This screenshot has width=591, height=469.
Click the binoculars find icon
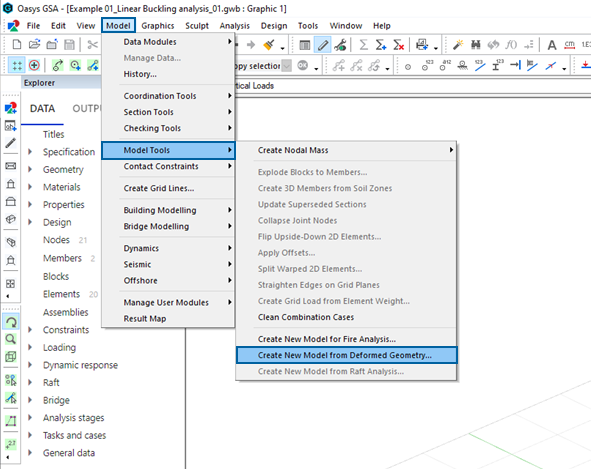point(476,45)
